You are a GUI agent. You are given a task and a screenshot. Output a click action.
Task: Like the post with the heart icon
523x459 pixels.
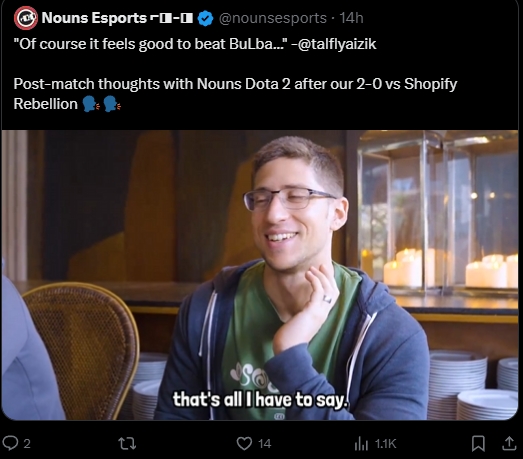tap(244, 444)
